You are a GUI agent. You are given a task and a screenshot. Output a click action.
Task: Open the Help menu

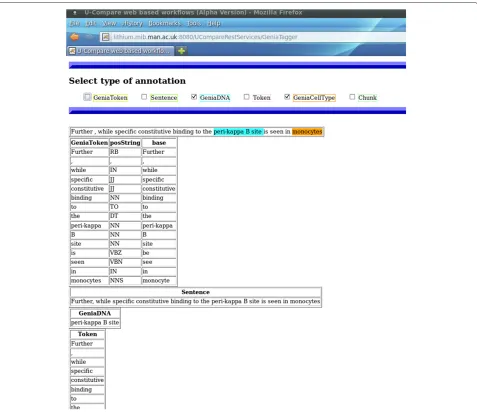click(x=214, y=23)
